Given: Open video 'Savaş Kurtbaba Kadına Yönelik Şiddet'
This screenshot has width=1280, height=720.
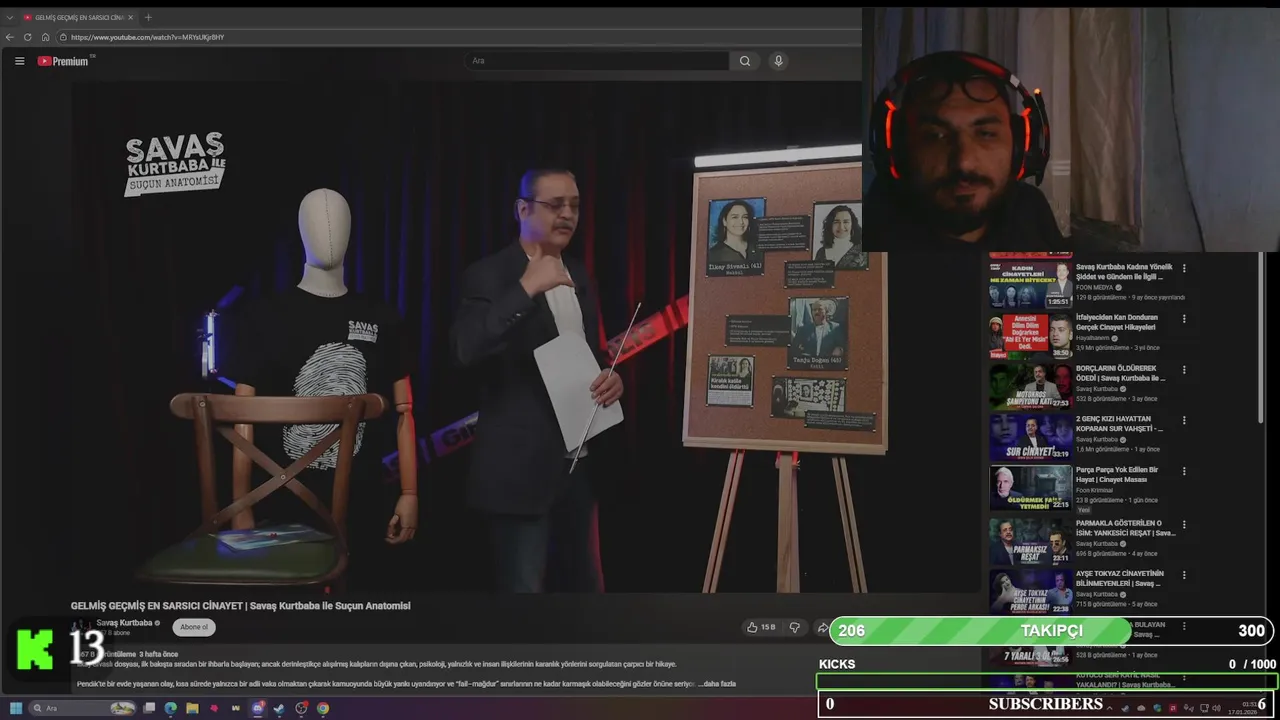Looking at the screenshot, I should (1124, 272).
